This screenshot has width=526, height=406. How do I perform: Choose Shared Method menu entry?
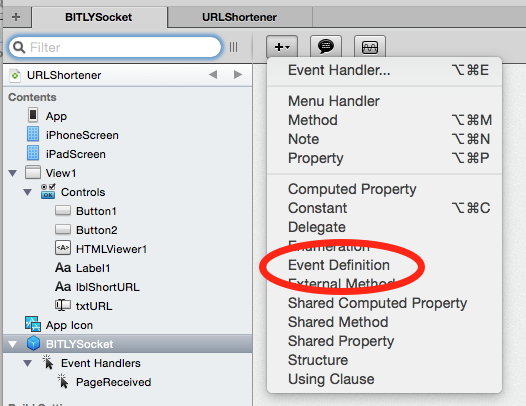338,322
